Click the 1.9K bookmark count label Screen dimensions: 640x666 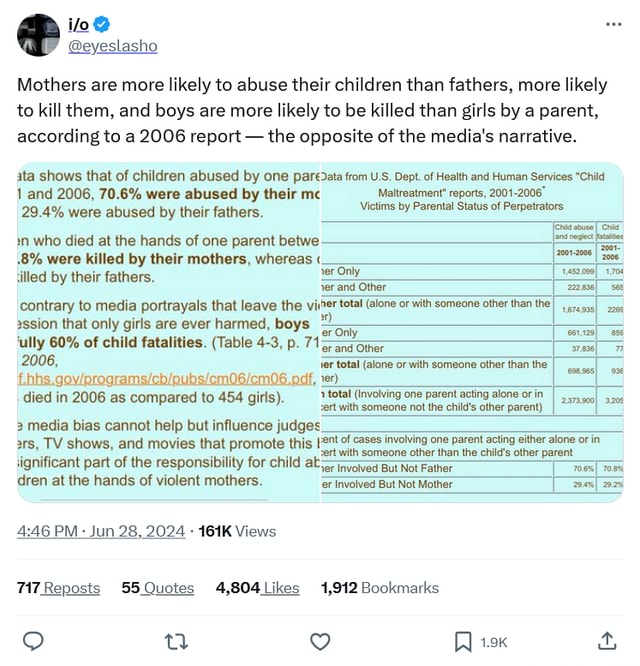click(494, 642)
